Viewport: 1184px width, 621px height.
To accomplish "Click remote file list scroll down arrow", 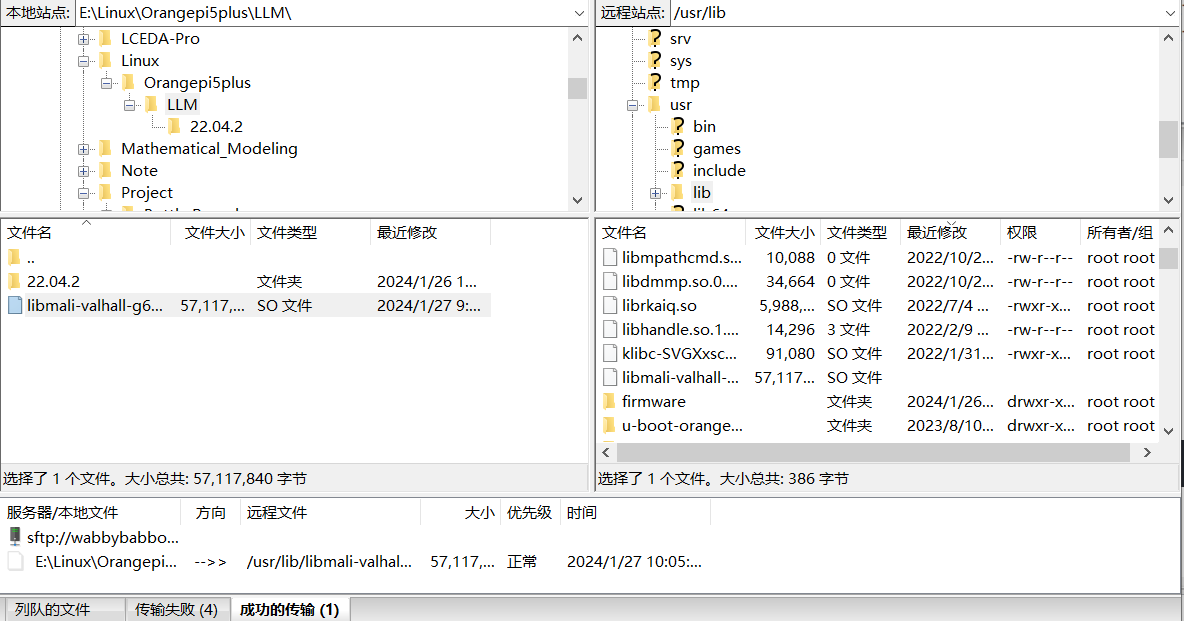I will tap(1169, 431).
